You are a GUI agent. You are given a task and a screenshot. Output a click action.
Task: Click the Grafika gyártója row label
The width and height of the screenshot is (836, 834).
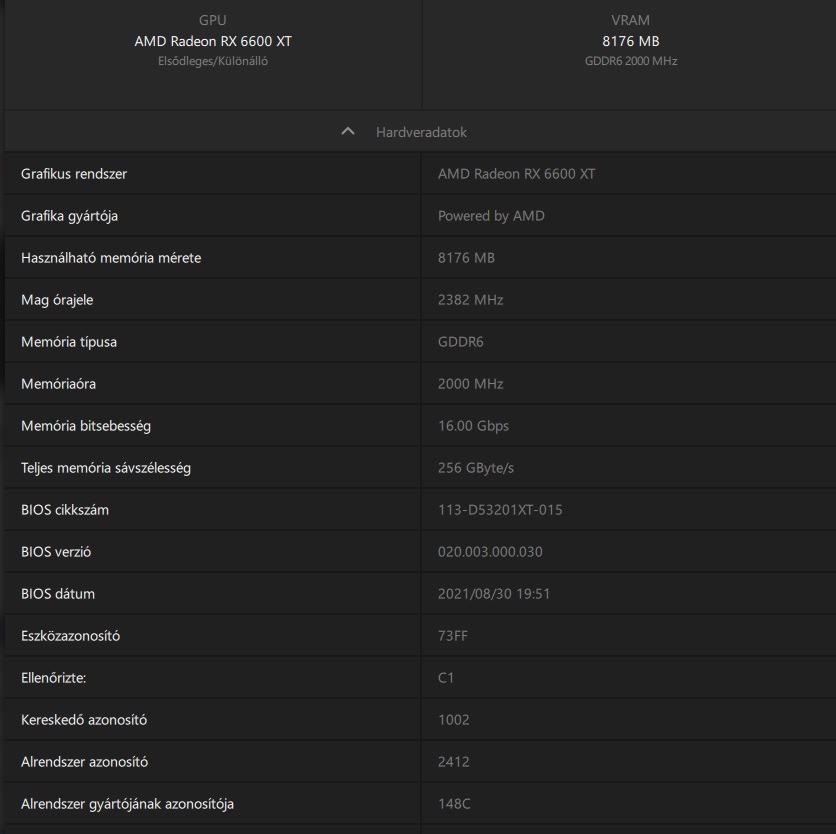[70, 216]
